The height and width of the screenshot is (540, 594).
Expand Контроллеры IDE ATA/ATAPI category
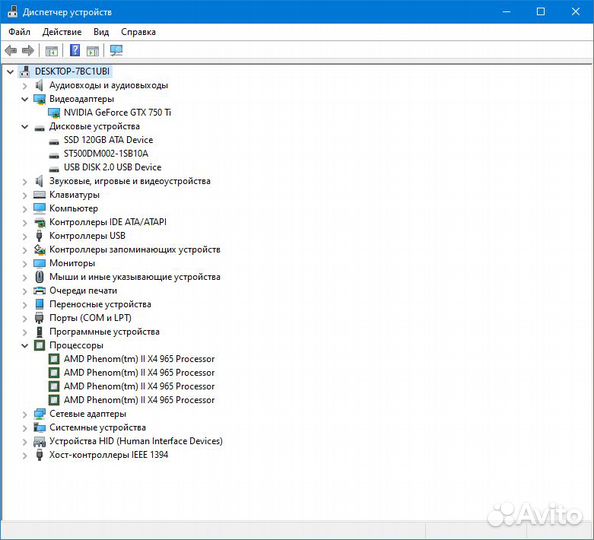(x=25, y=223)
